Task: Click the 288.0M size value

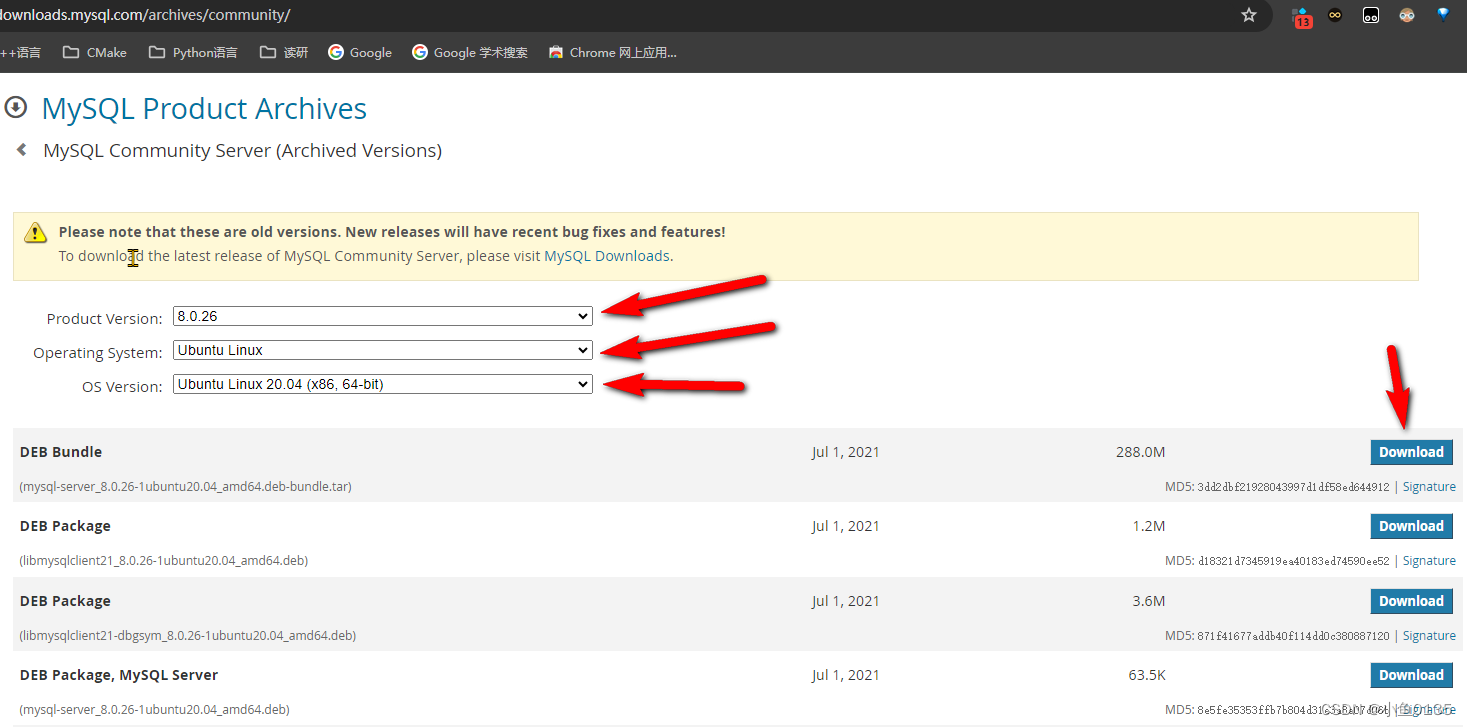Action: click(x=1141, y=452)
